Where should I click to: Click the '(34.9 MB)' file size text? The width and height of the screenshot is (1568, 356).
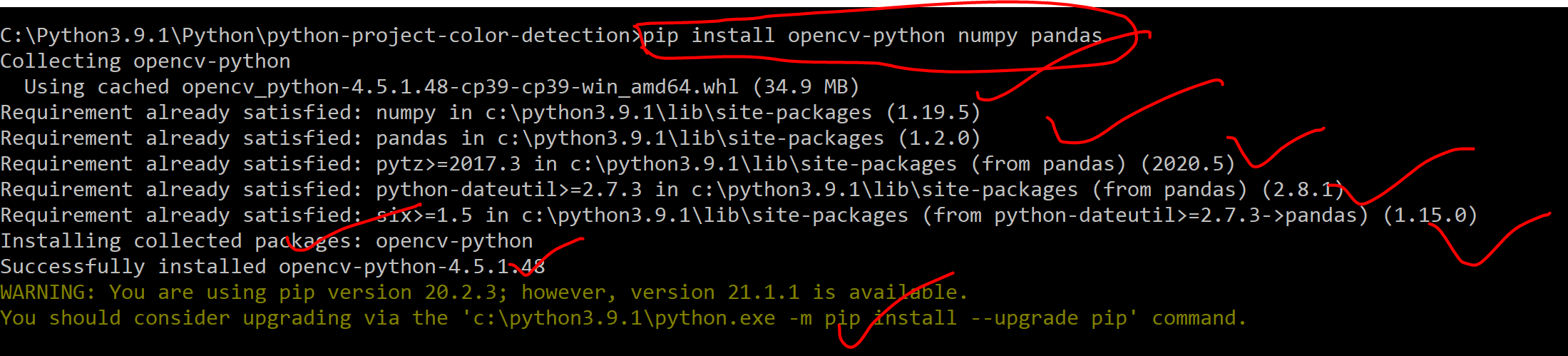click(806, 87)
